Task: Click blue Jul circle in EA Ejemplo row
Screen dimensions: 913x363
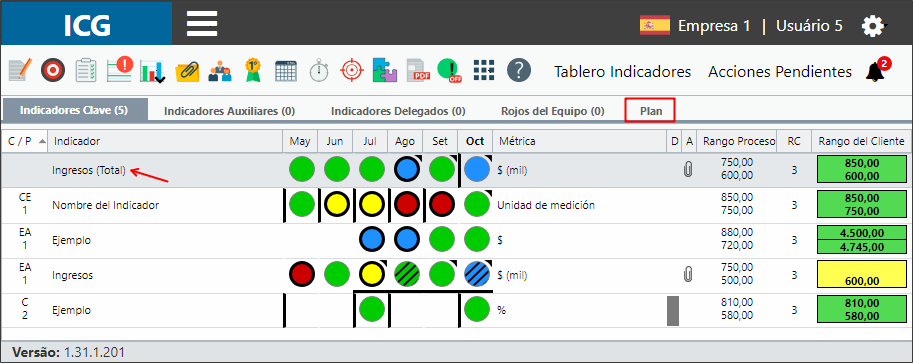Action: coord(371,240)
